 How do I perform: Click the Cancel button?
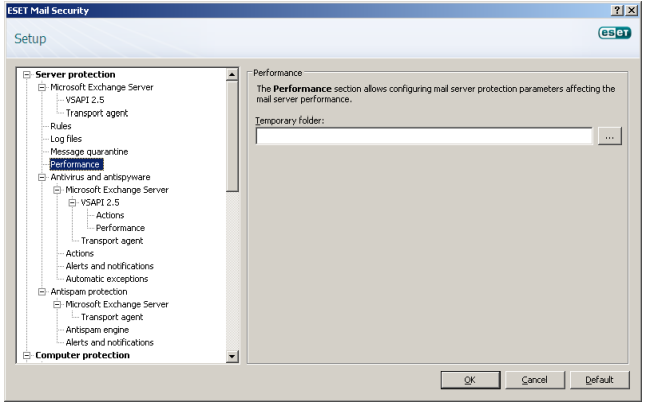click(534, 380)
